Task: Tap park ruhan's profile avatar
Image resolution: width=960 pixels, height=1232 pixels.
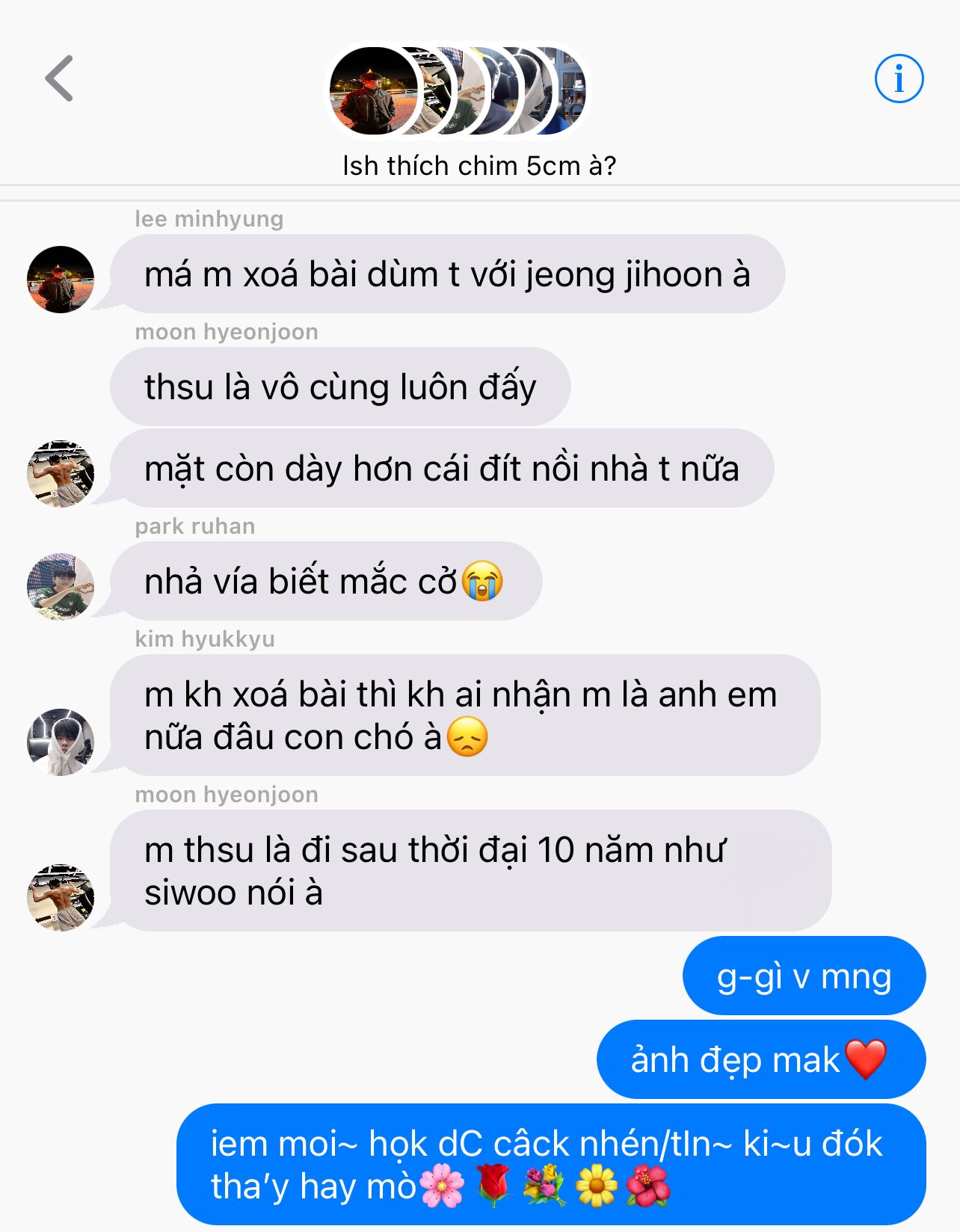Action: 61,587
